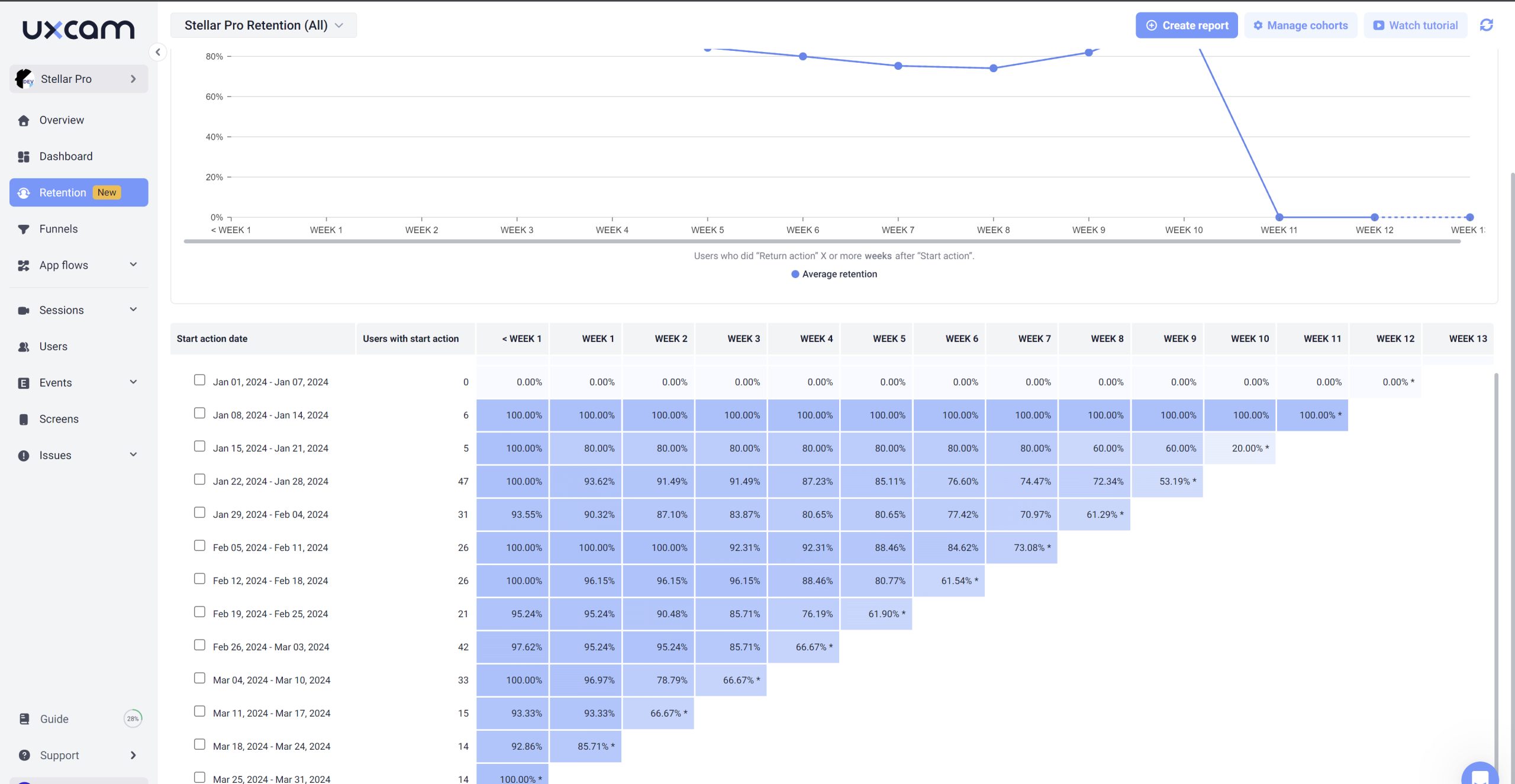The width and height of the screenshot is (1515, 784).
Task: Click the Users people icon
Action: tap(24, 347)
